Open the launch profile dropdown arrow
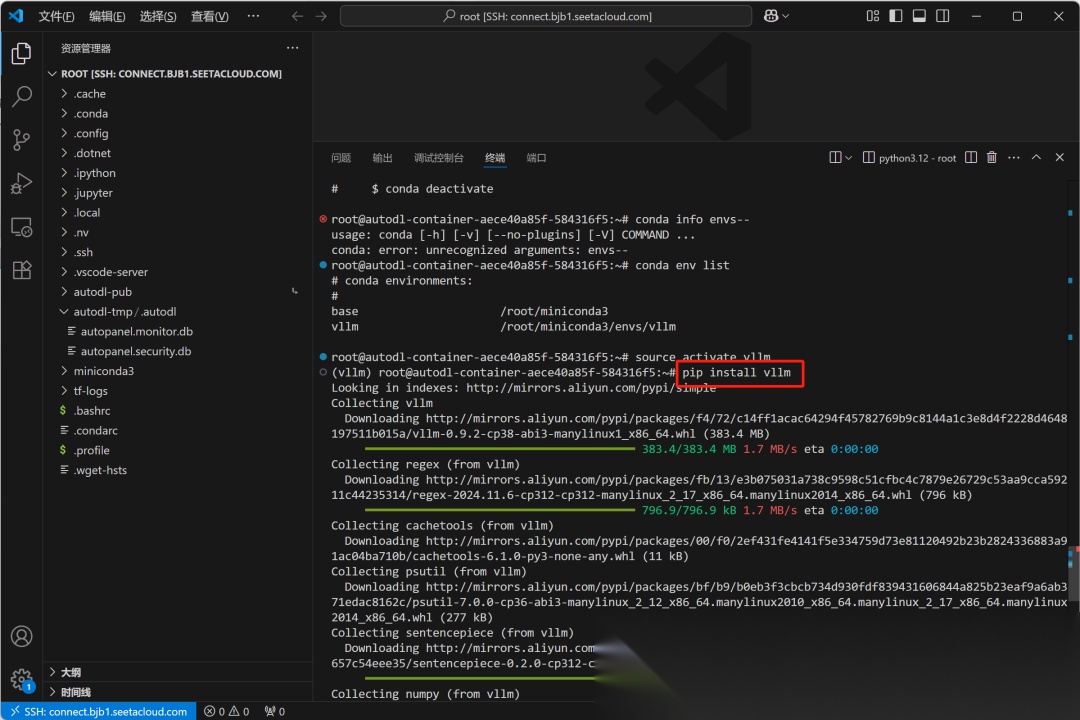This screenshot has width=1080, height=720. point(849,158)
